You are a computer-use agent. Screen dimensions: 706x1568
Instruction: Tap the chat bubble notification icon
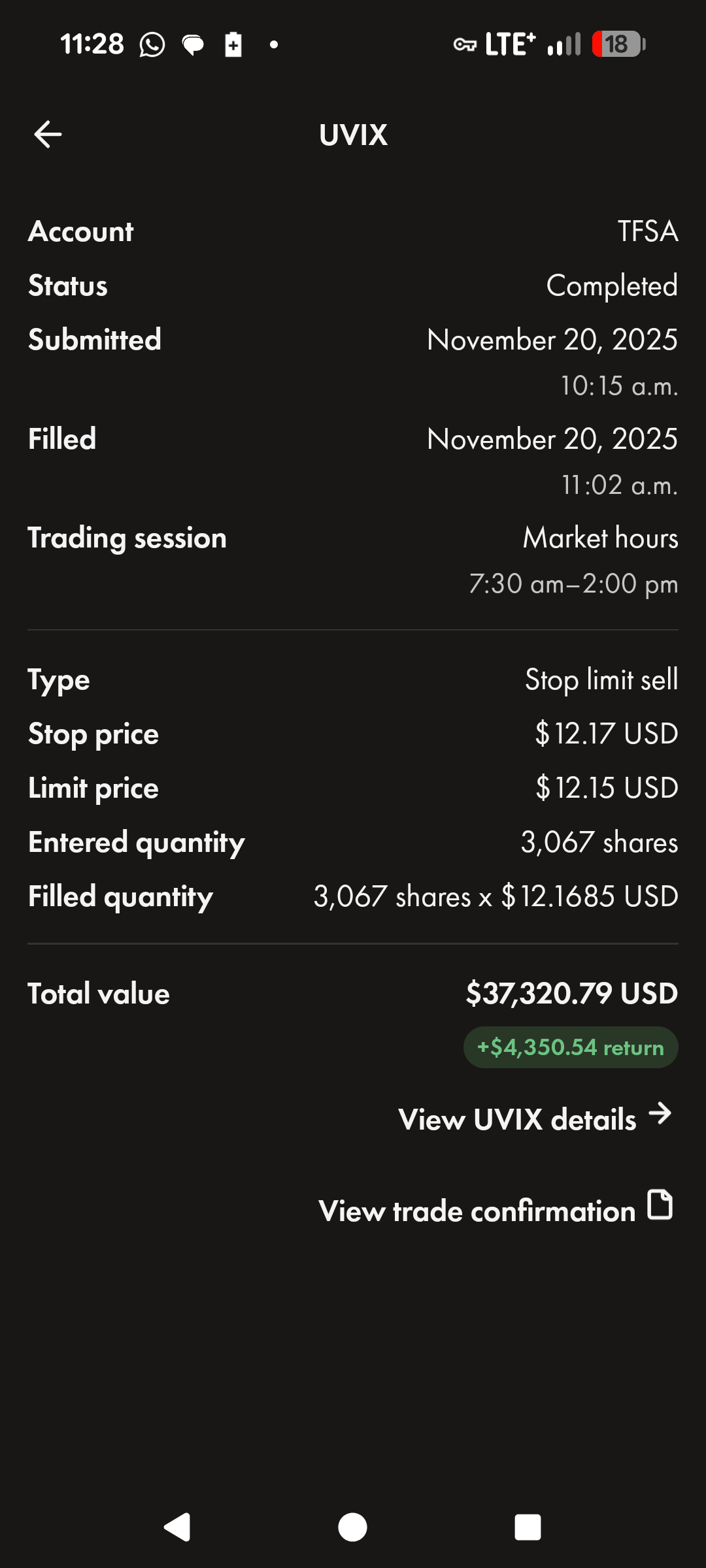pos(193,45)
